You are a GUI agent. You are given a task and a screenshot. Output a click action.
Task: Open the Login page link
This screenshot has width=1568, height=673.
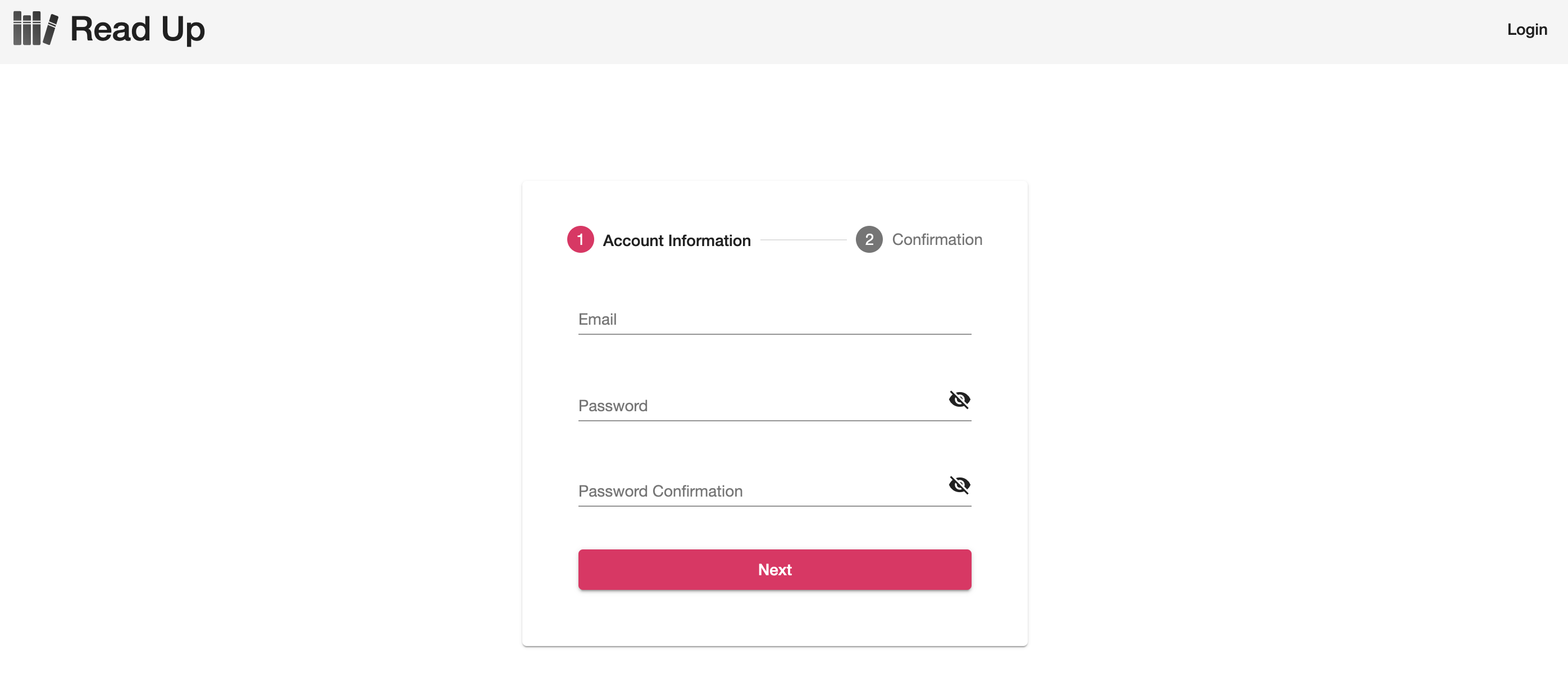pos(1526,29)
